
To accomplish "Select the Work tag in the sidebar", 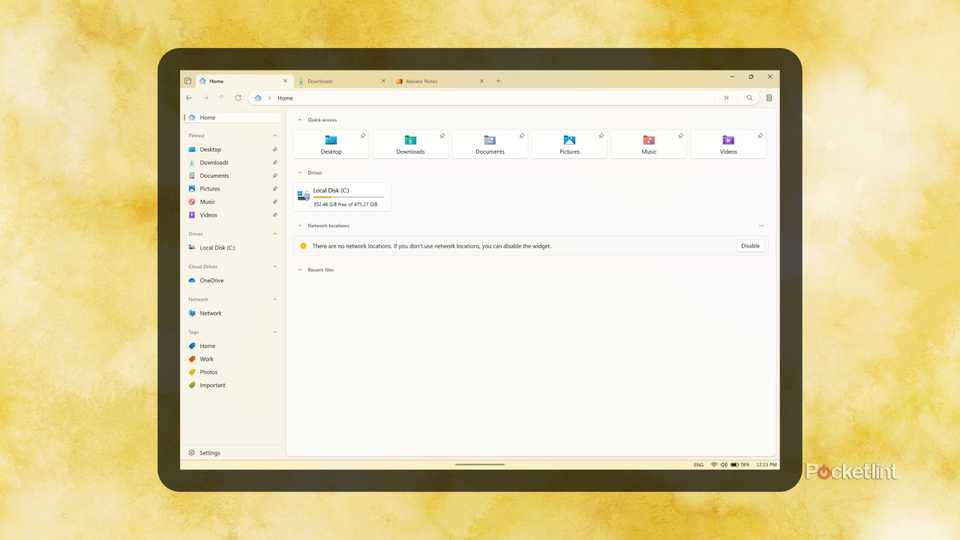I will 233,359.
